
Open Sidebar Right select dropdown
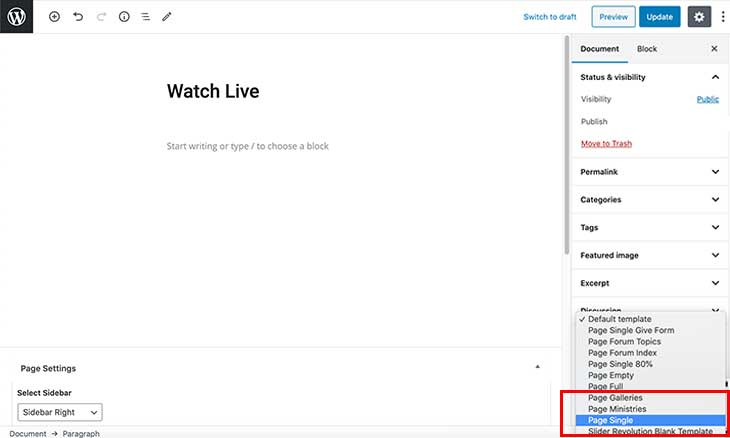pos(60,412)
